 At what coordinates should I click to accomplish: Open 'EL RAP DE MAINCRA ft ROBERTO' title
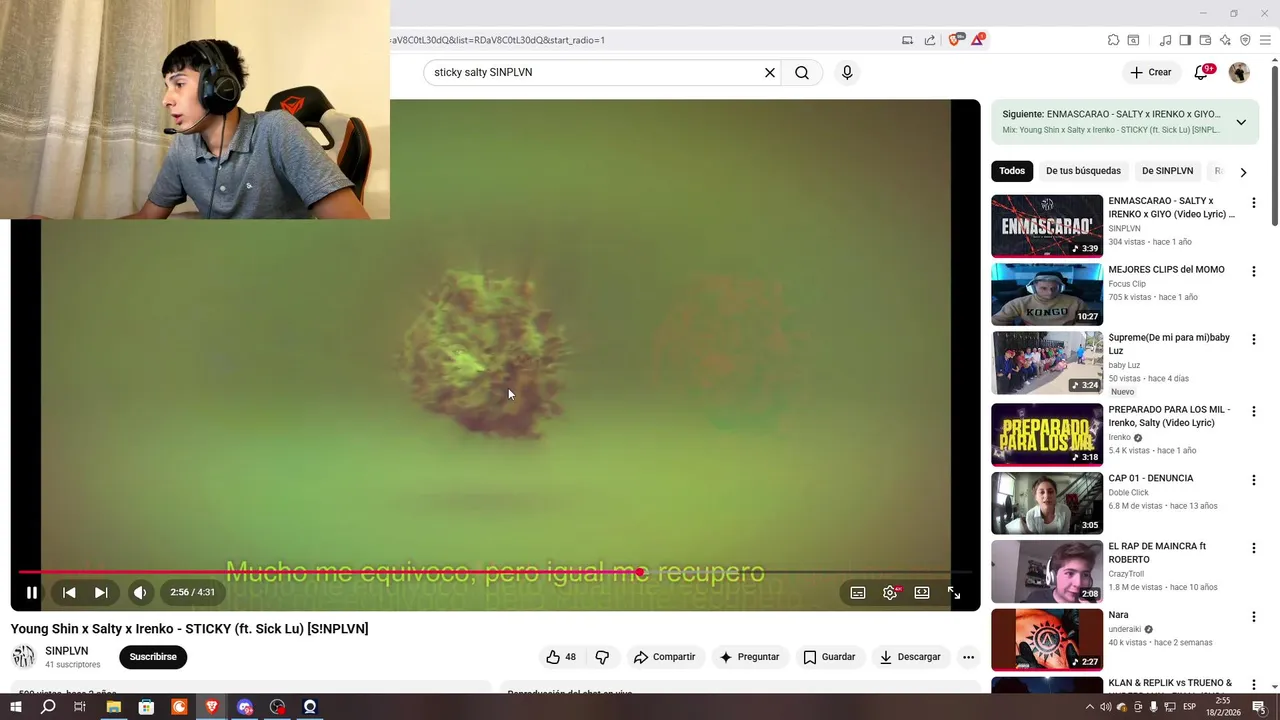pyautogui.click(x=1157, y=553)
